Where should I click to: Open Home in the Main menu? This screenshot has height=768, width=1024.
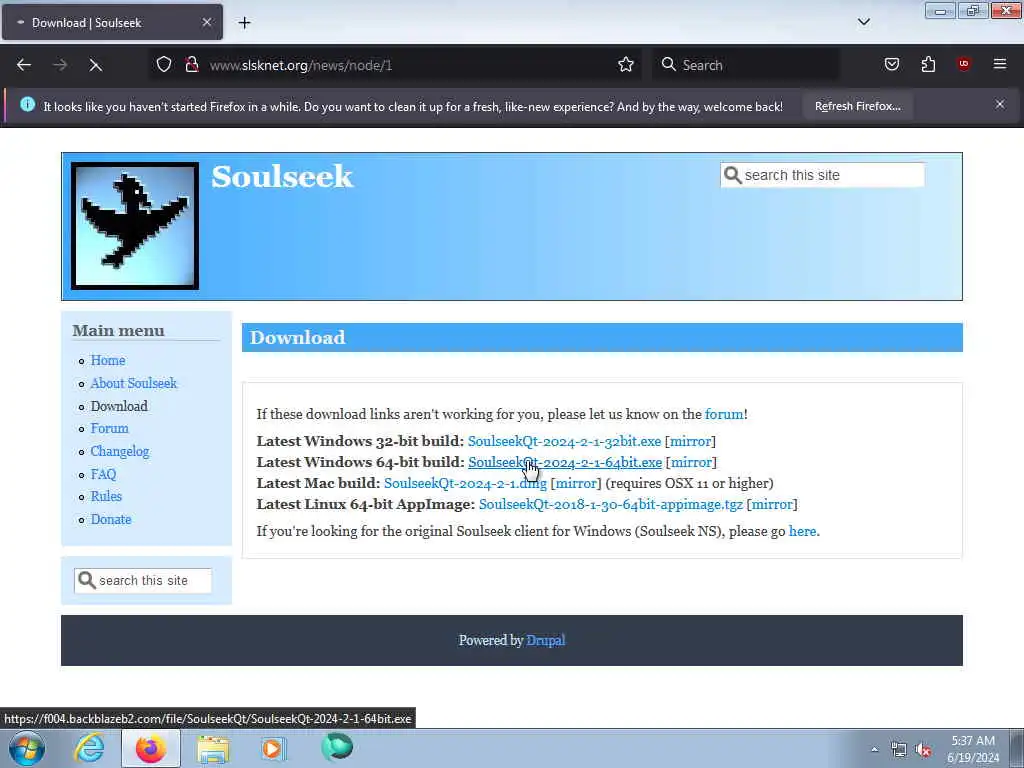tap(108, 360)
